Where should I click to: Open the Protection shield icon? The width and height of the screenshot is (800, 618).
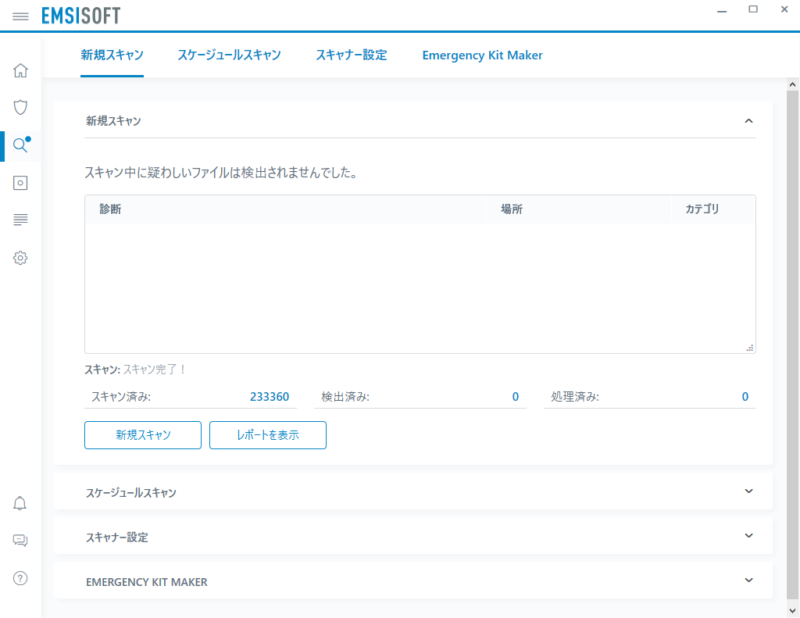point(20,107)
